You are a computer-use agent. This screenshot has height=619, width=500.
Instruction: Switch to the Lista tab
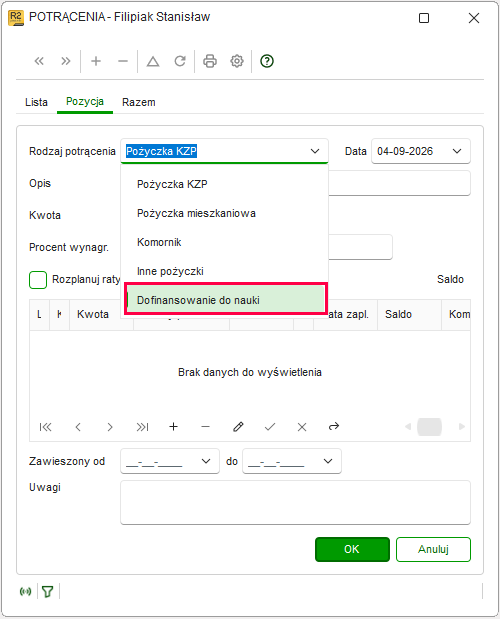pyautogui.click(x=36, y=102)
